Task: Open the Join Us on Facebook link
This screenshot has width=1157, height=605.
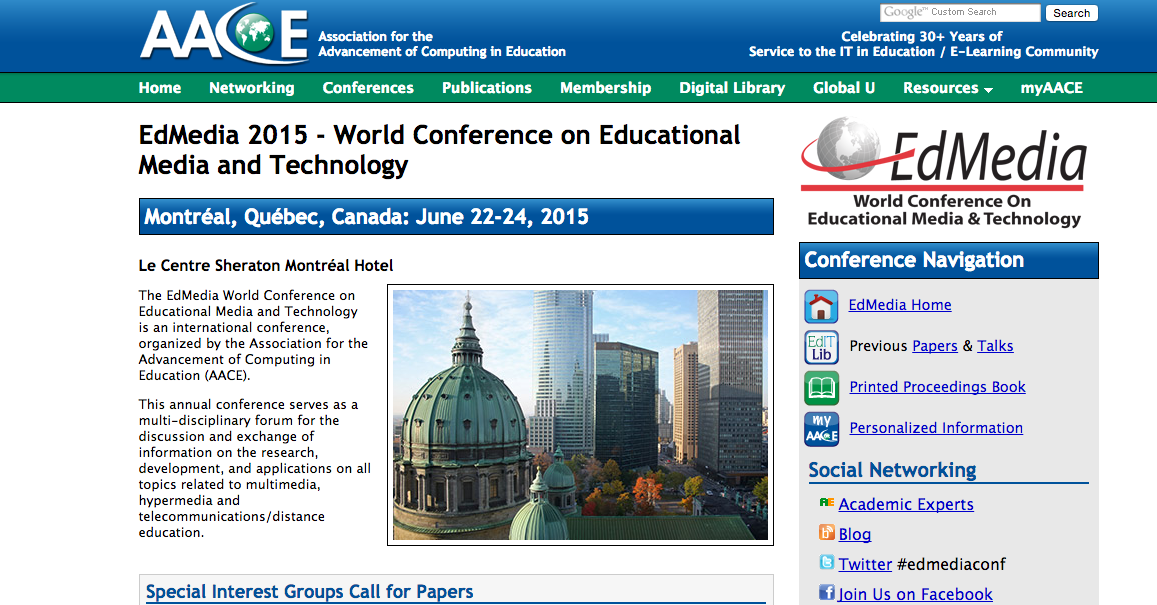Action: coord(915,595)
